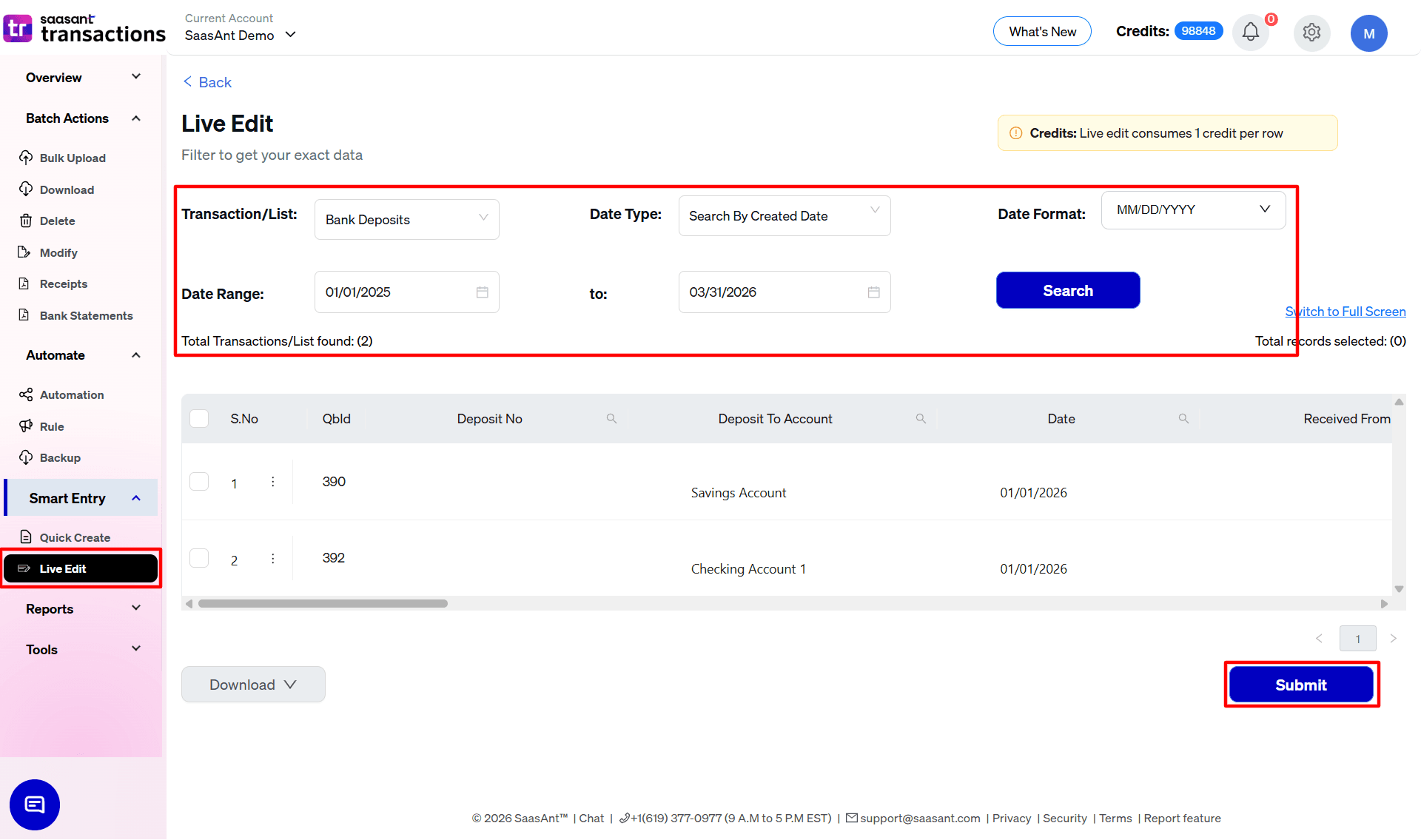Click the Bank Statements icon

point(26,315)
